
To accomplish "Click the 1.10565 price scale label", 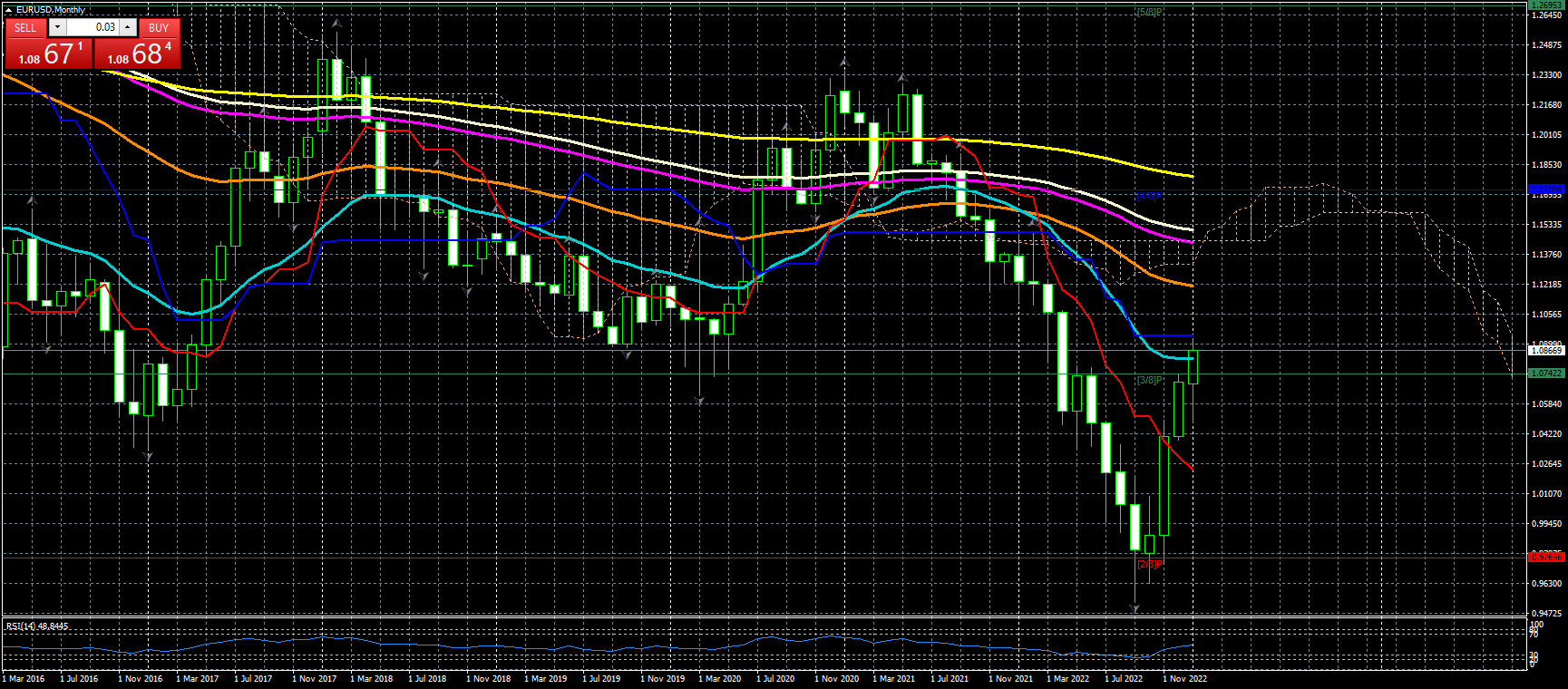I will click(1547, 315).
